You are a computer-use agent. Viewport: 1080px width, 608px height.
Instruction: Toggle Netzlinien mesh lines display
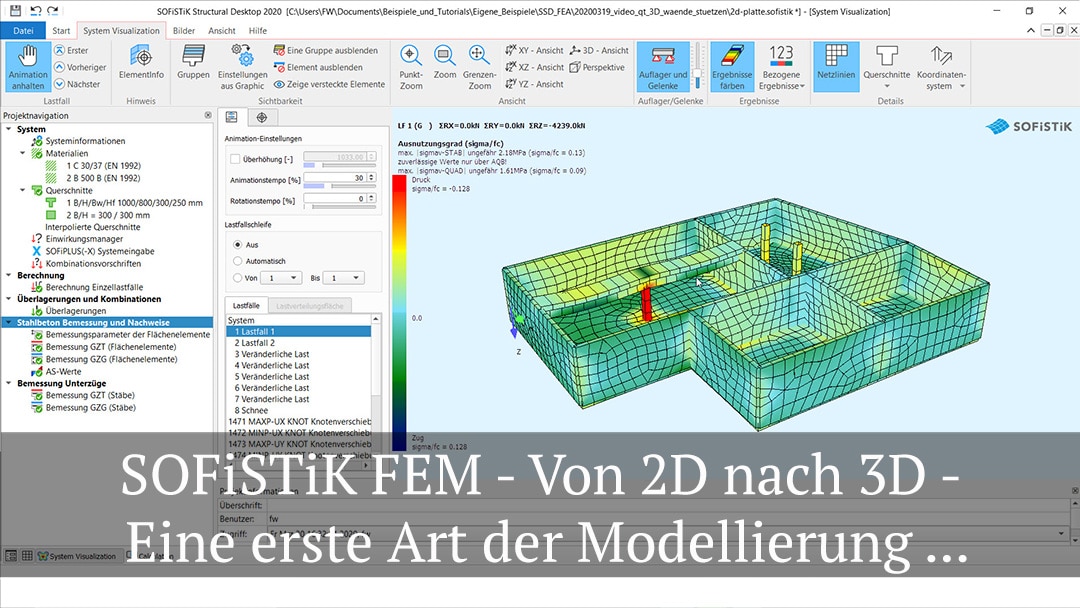coord(836,68)
